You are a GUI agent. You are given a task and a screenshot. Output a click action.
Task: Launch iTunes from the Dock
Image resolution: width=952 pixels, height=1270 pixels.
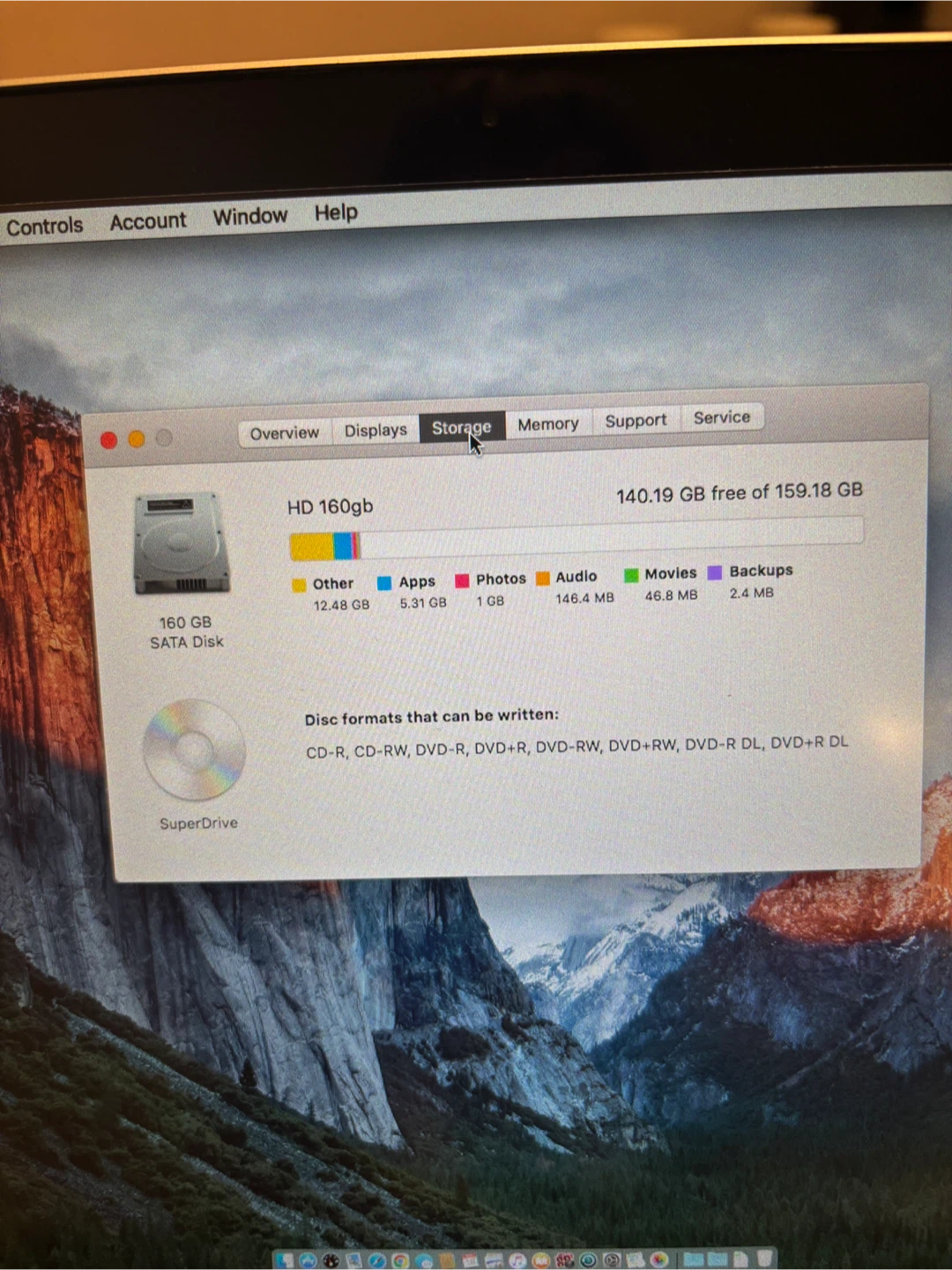click(x=517, y=1259)
